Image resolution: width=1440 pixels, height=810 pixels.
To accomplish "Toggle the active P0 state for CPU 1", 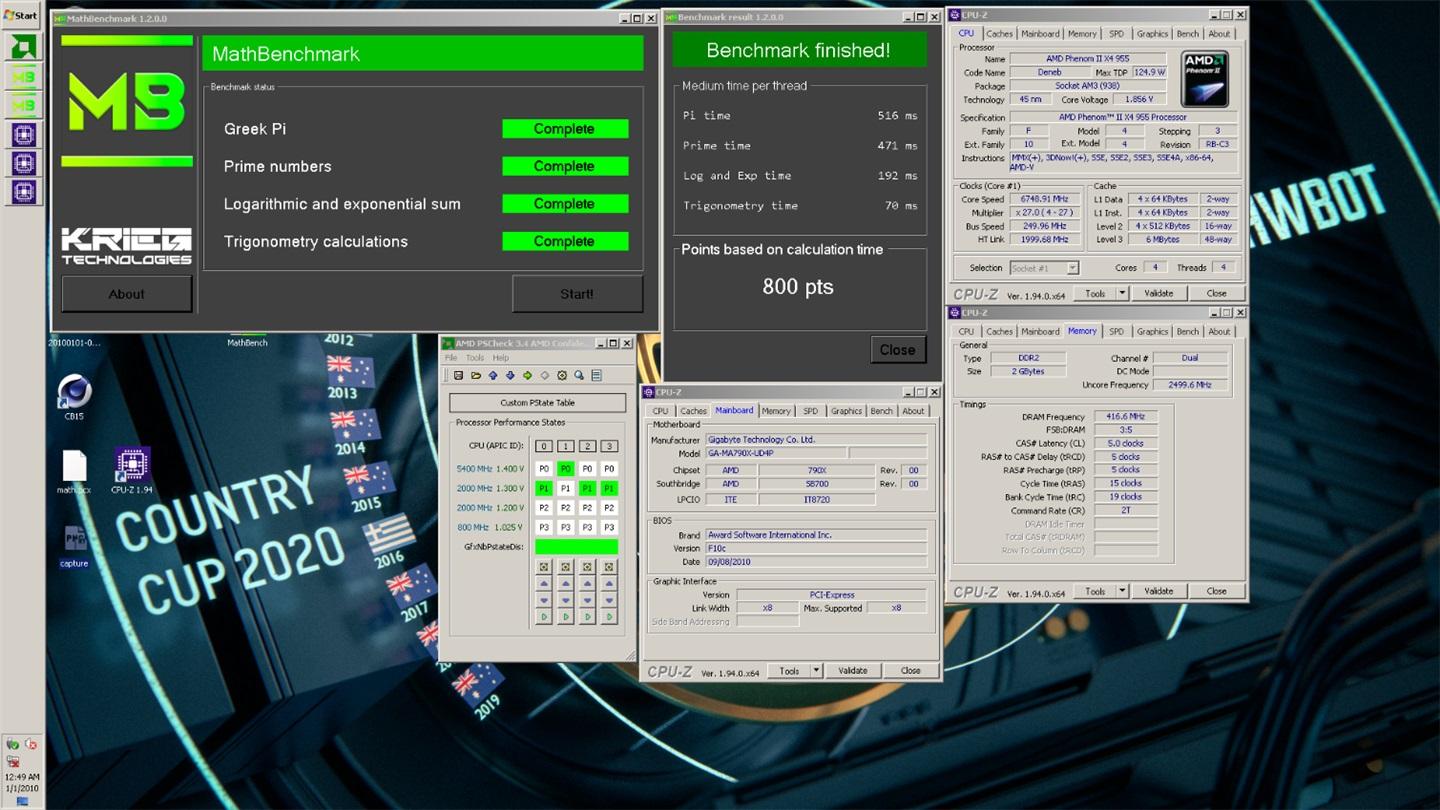I will coord(566,469).
